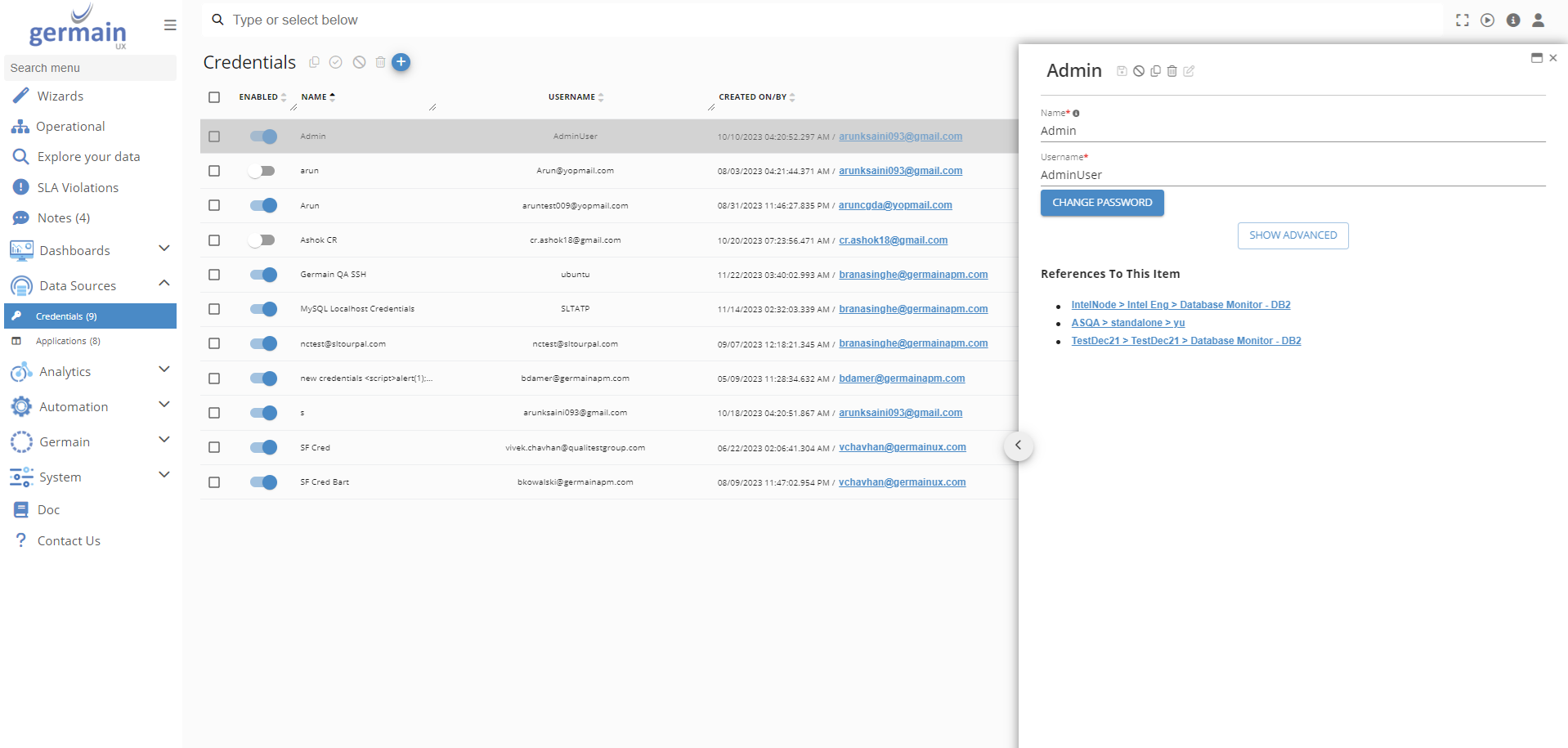Click the blue add credential plus button
Viewport: 1568px width, 748px height.
pyautogui.click(x=401, y=62)
